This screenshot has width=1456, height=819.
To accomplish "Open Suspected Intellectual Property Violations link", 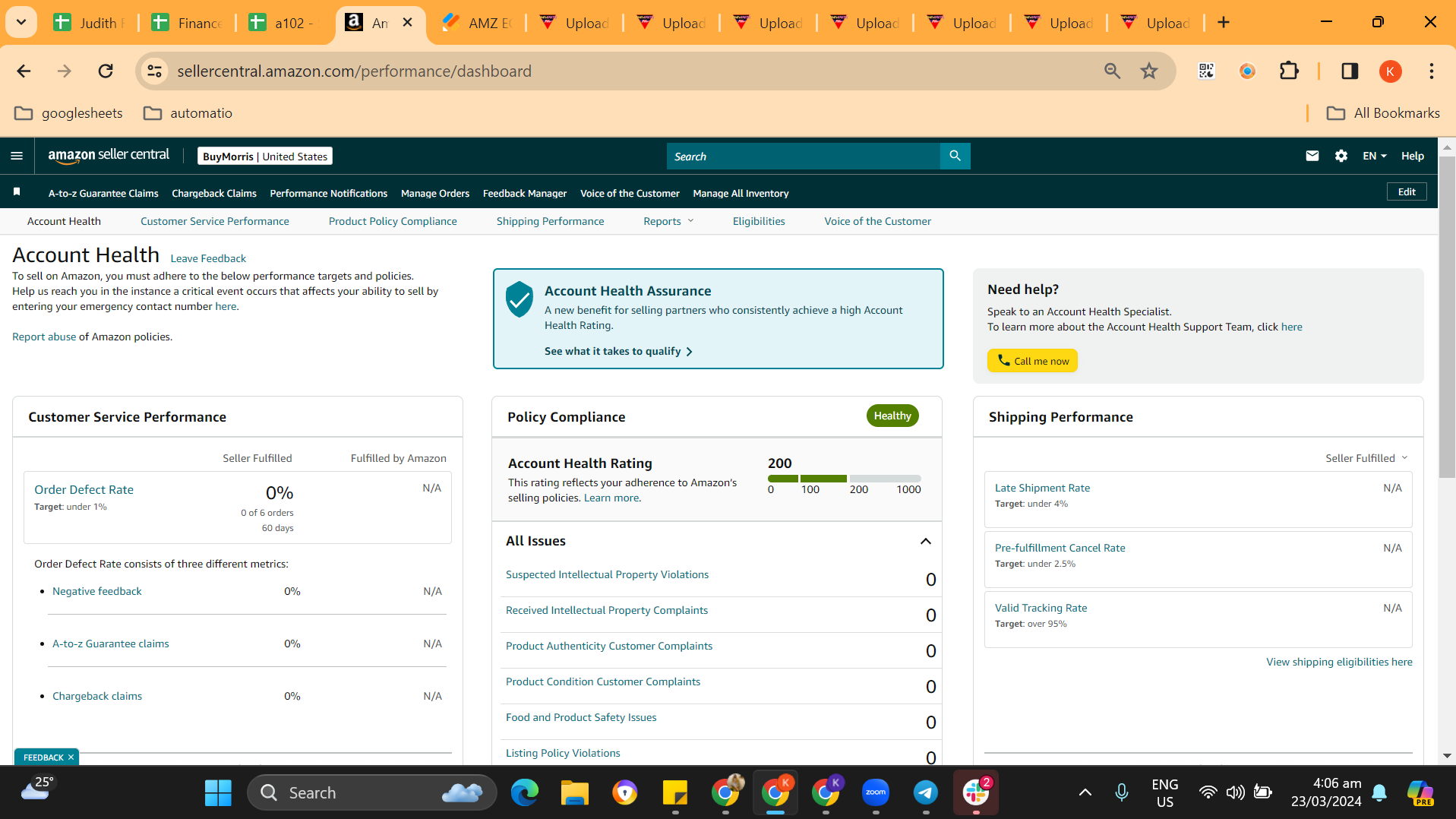I will pyautogui.click(x=607, y=574).
